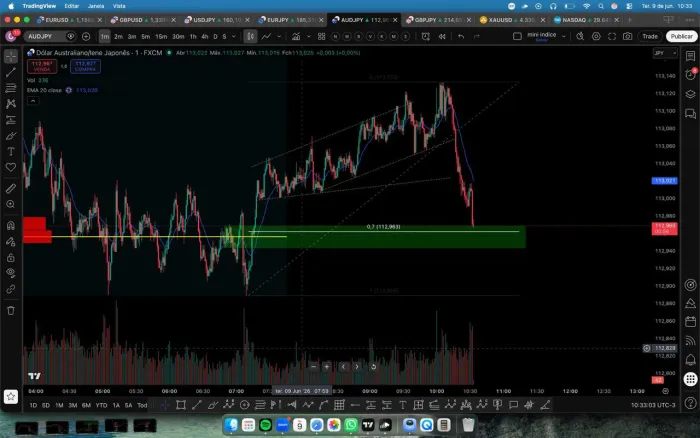Image resolution: width=700 pixels, height=438 pixels.
Task: Expand the chart style dropdown arrow
Action: click(279, 36)
